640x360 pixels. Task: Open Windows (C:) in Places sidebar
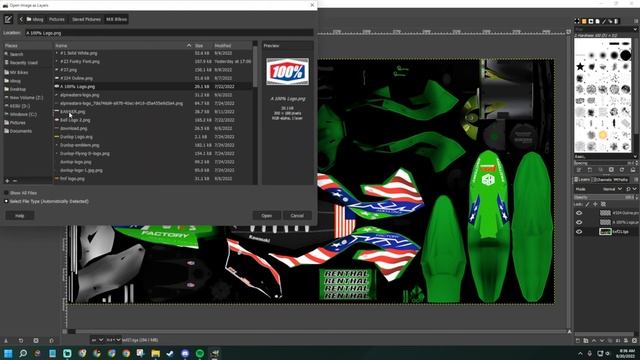pos(23,114)
